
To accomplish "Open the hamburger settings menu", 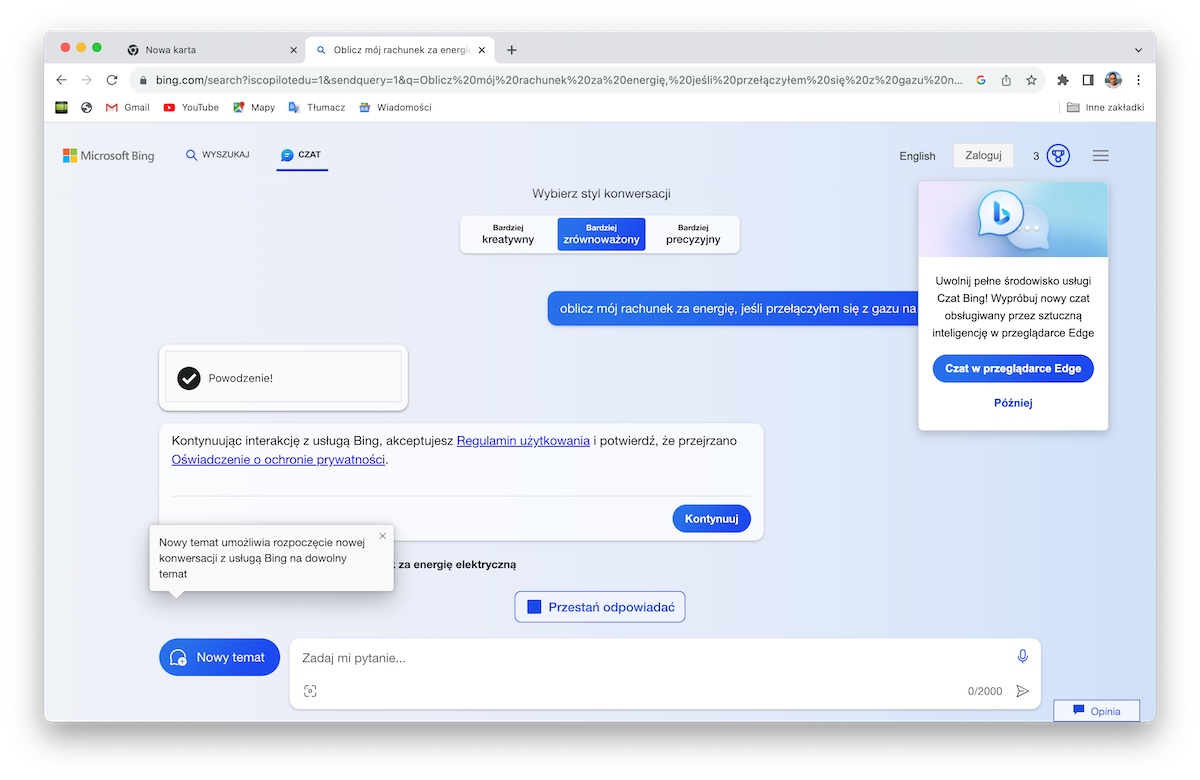I will click(1101, 156).
